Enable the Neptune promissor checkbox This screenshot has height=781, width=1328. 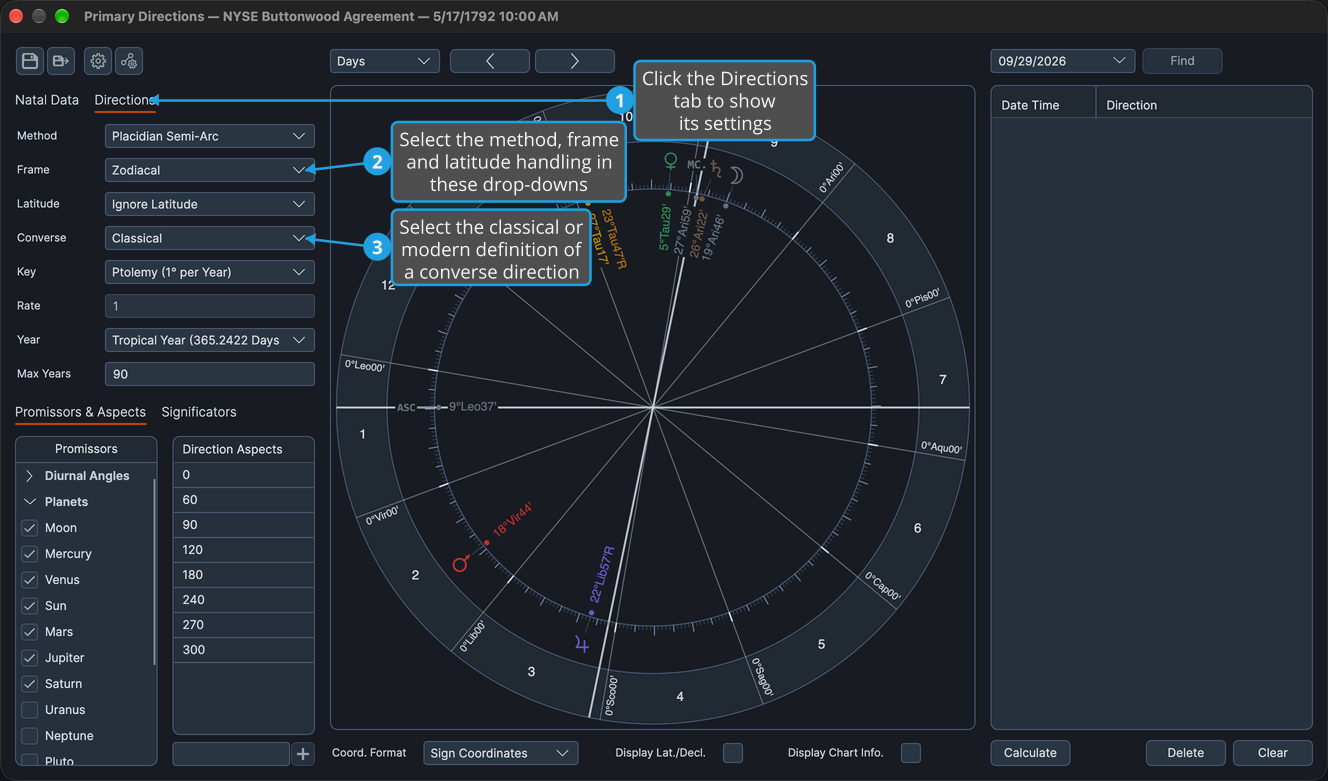point(30,736)
